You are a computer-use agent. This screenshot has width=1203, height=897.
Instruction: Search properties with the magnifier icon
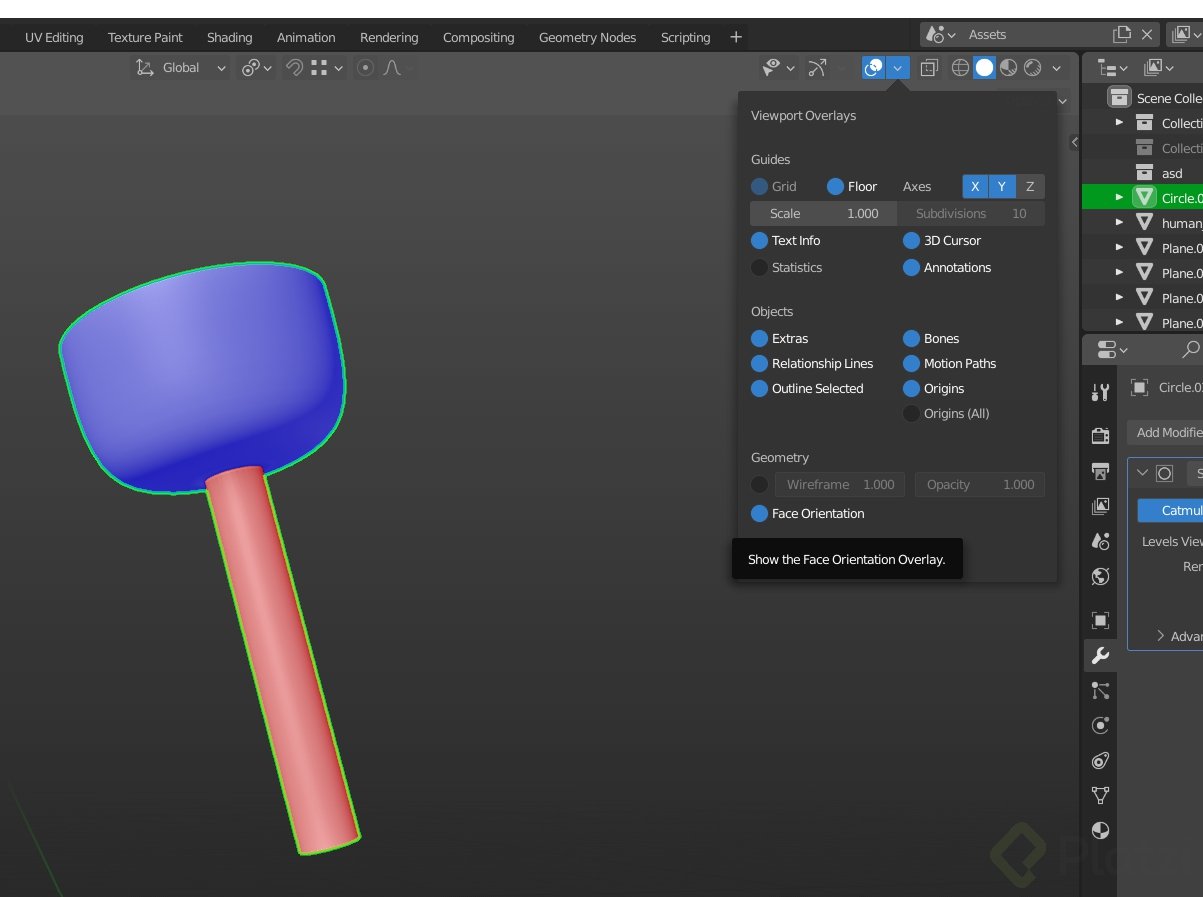tap(1190, 349)
